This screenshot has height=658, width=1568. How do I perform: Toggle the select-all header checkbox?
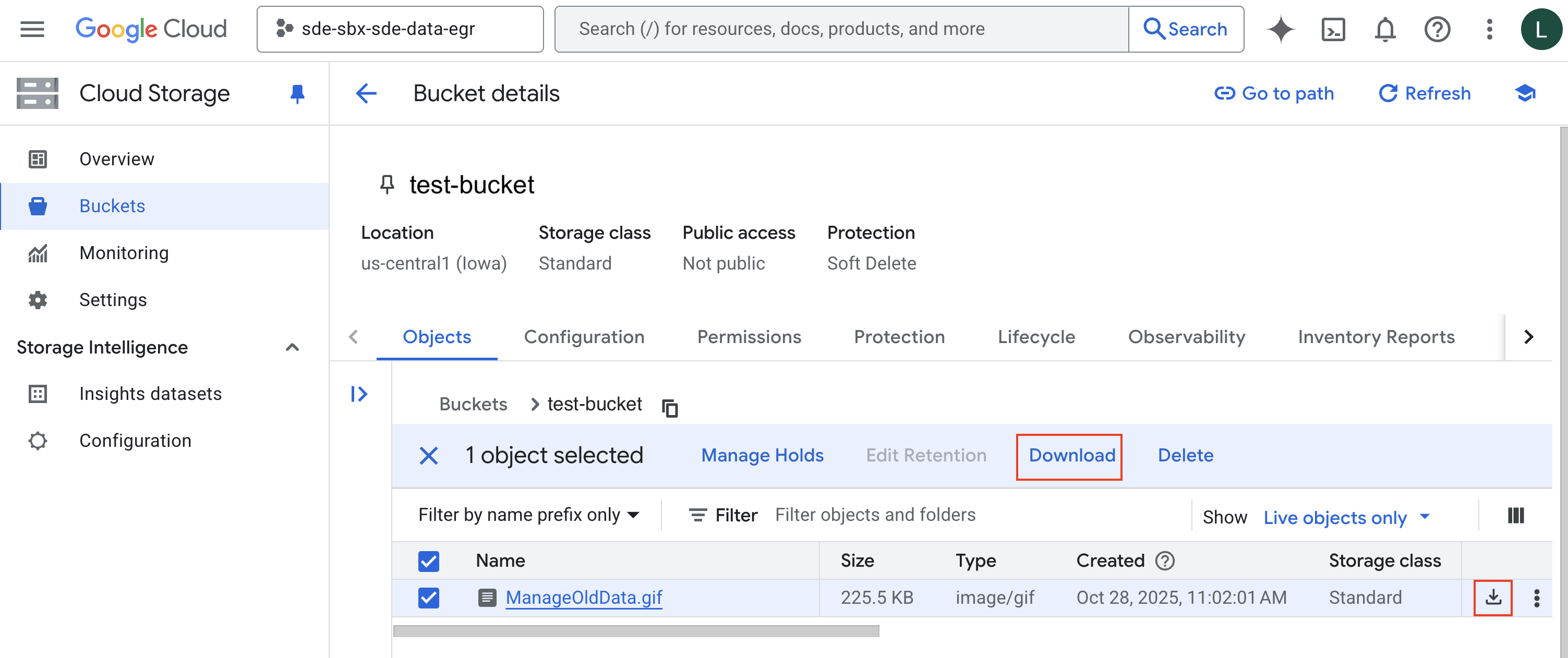pos(429,560)
